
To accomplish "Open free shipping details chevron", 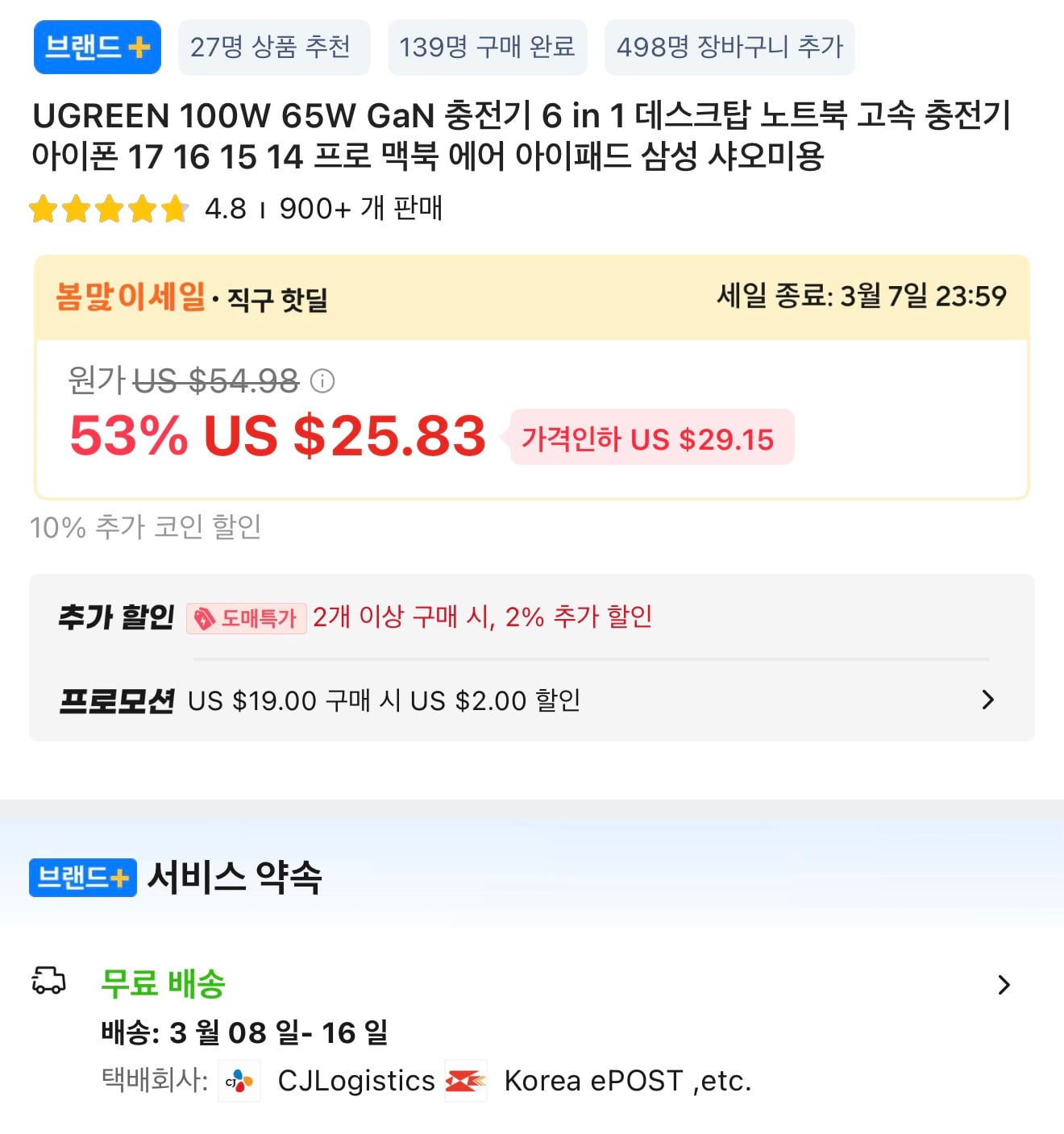I will [1004, 984].
